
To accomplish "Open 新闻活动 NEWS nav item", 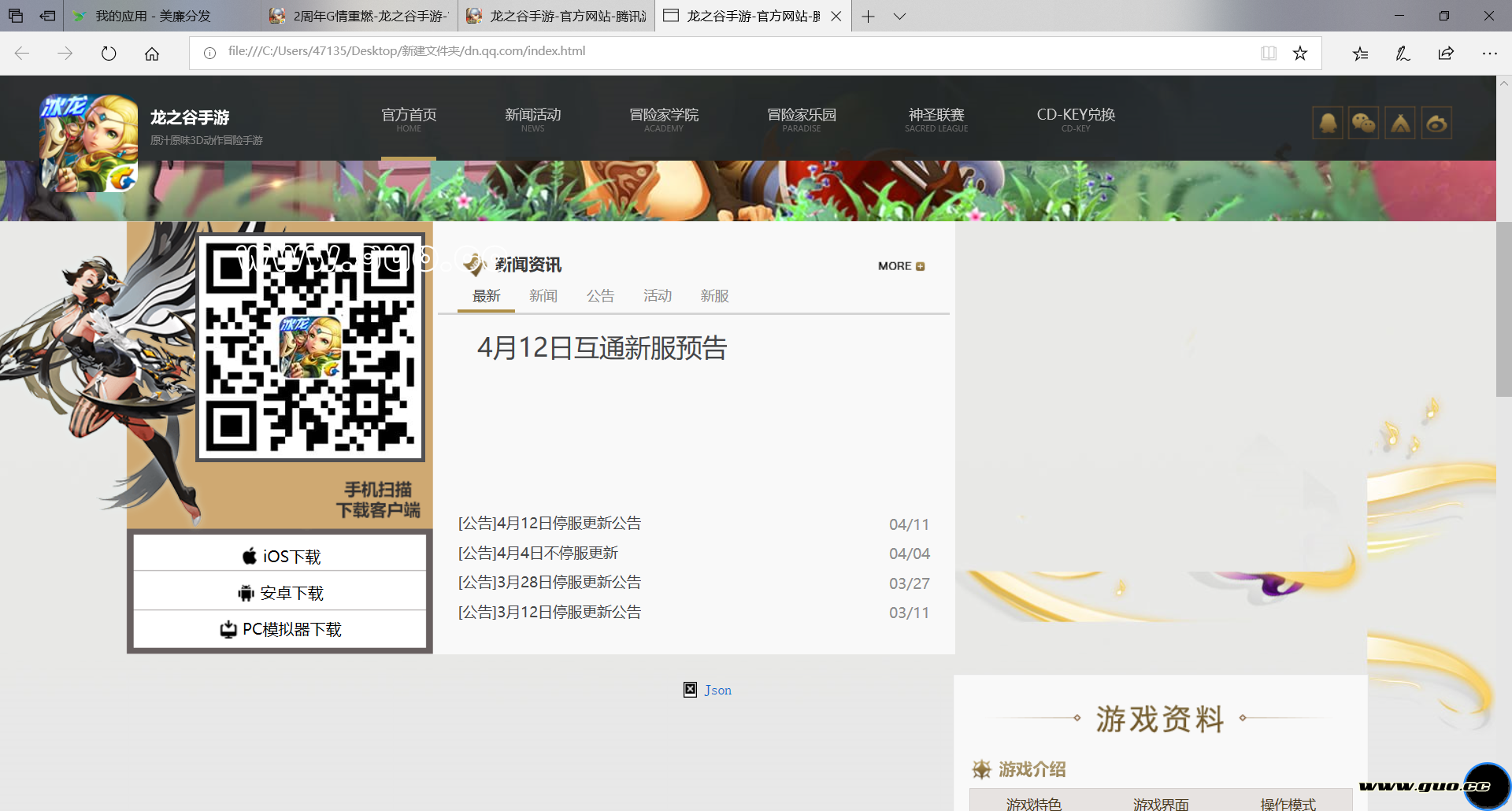I will coord(532,120).
